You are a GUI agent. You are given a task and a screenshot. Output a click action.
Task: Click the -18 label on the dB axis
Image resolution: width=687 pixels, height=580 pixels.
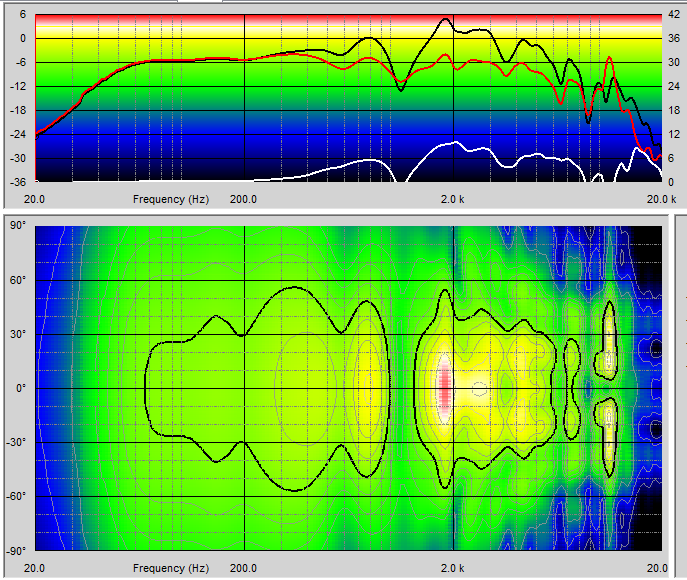[x=18, y=110]
